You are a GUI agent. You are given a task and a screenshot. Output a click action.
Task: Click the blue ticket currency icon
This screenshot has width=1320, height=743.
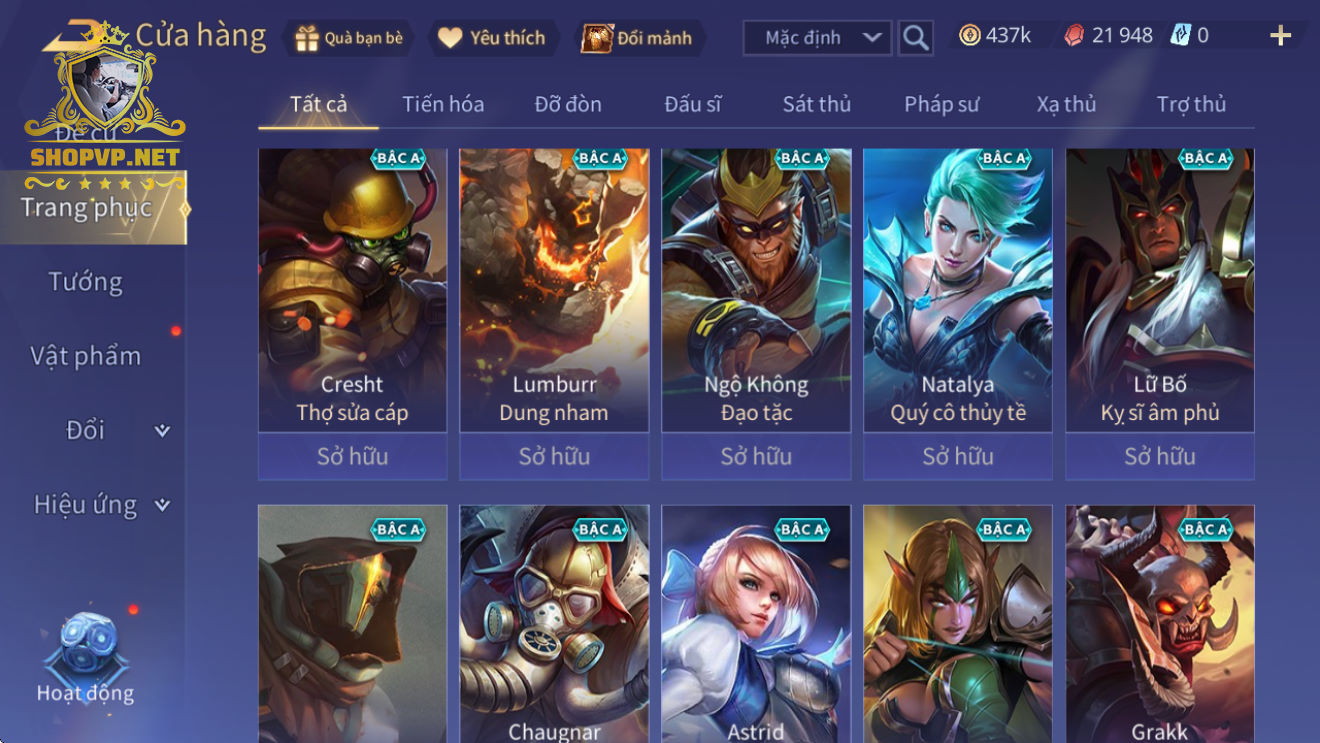(1181, 35)
